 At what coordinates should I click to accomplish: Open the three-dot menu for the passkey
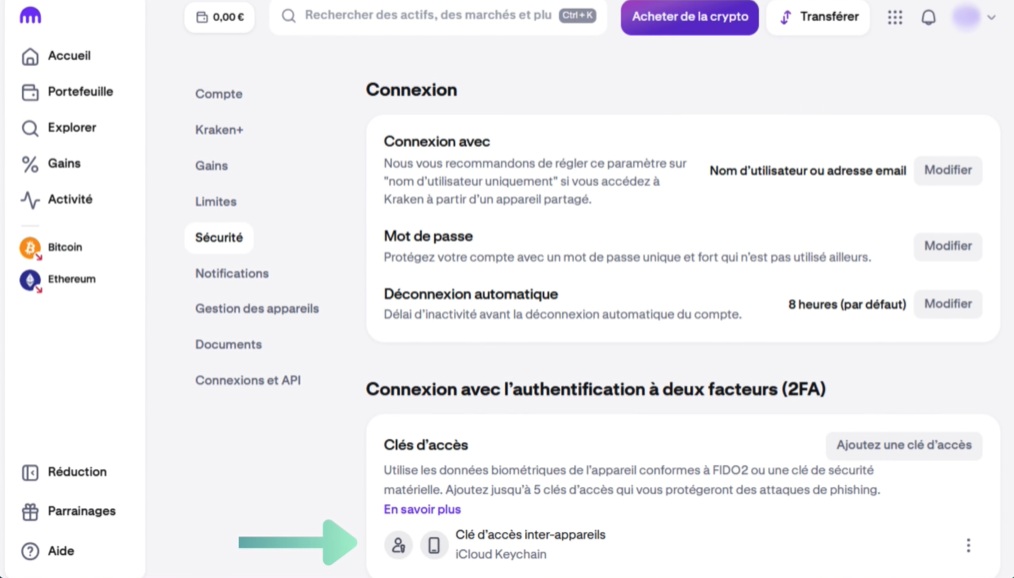click(x=968, y=545)
